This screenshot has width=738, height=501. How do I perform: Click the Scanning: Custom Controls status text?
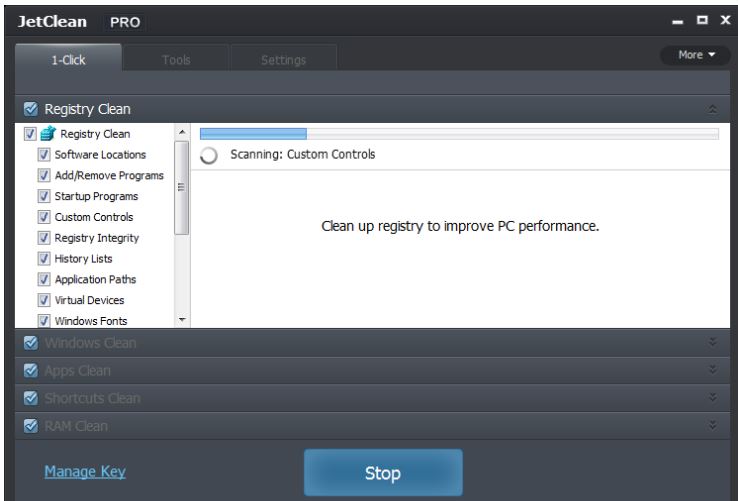(x=303, y=154)
